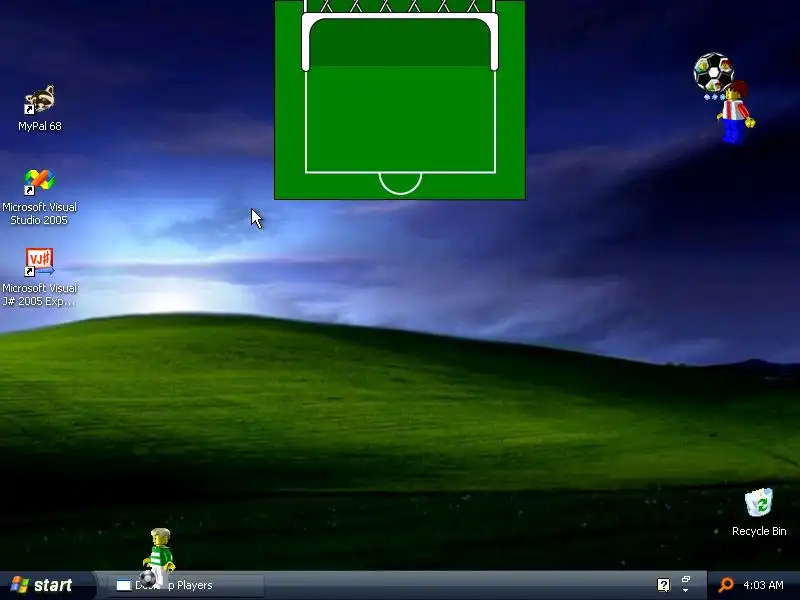Click the restore windows icon on taskbar
Screen dimensions: 800x600
[x=686, y=580]
